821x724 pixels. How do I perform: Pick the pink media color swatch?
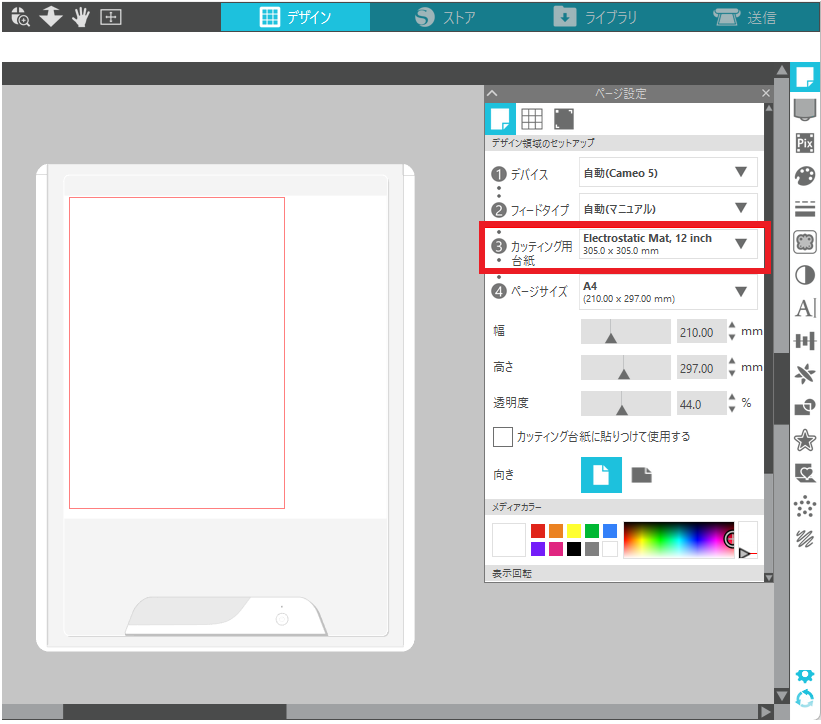coord(556,549)
